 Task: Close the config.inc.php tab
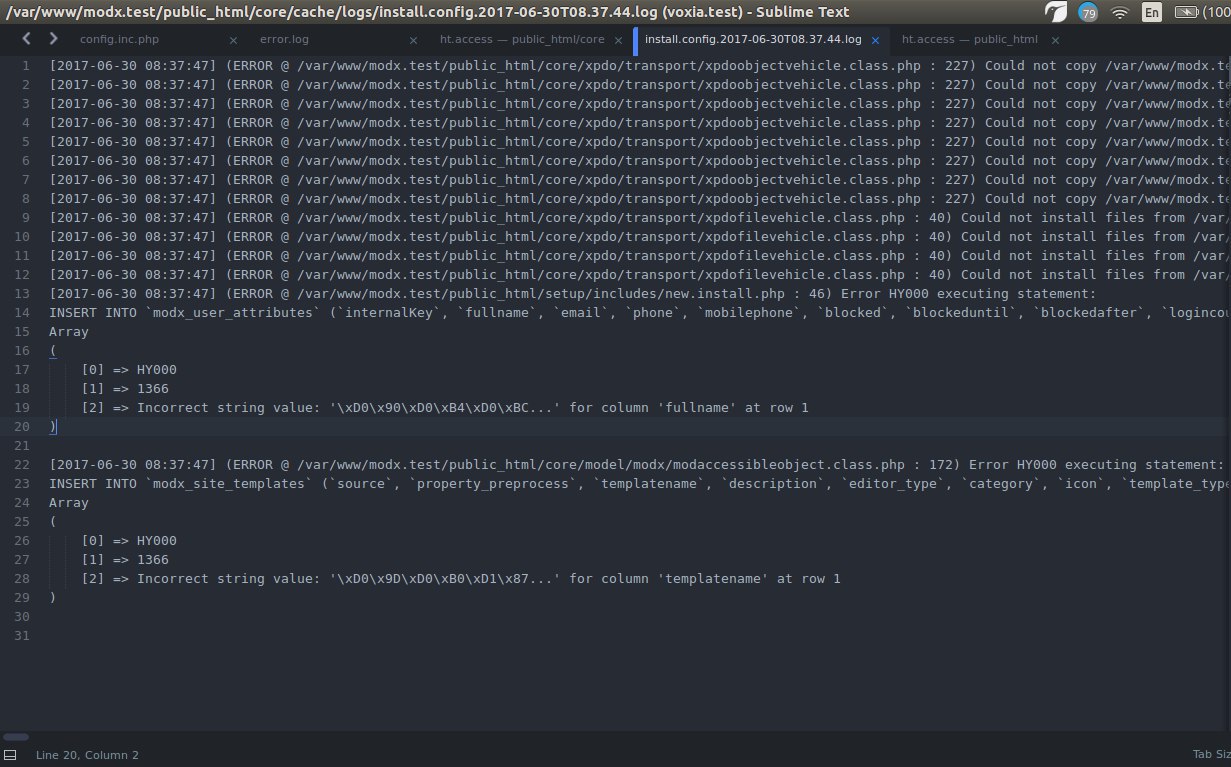[233, 40]
